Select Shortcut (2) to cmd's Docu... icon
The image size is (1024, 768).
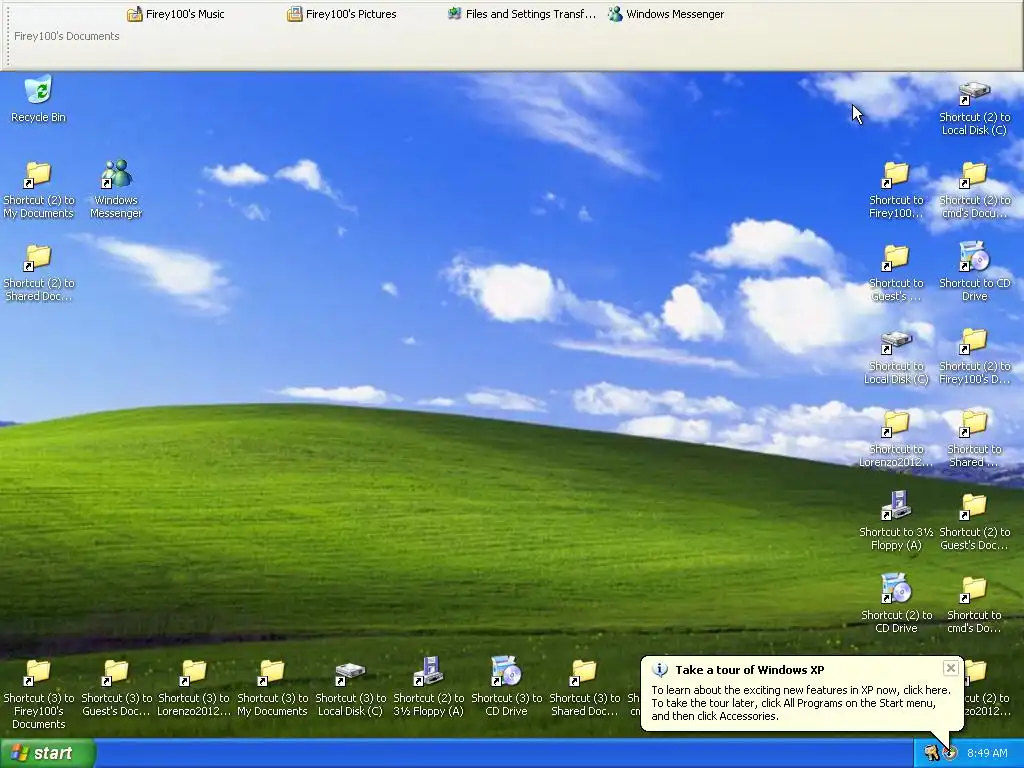[974, 189]
